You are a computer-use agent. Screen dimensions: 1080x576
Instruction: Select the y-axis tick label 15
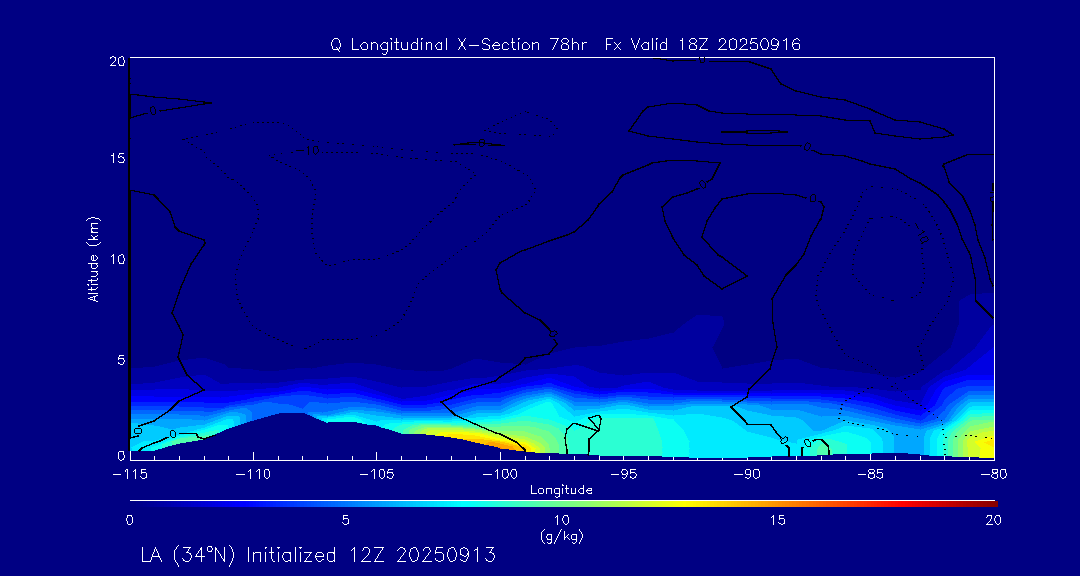pos(116,158)
